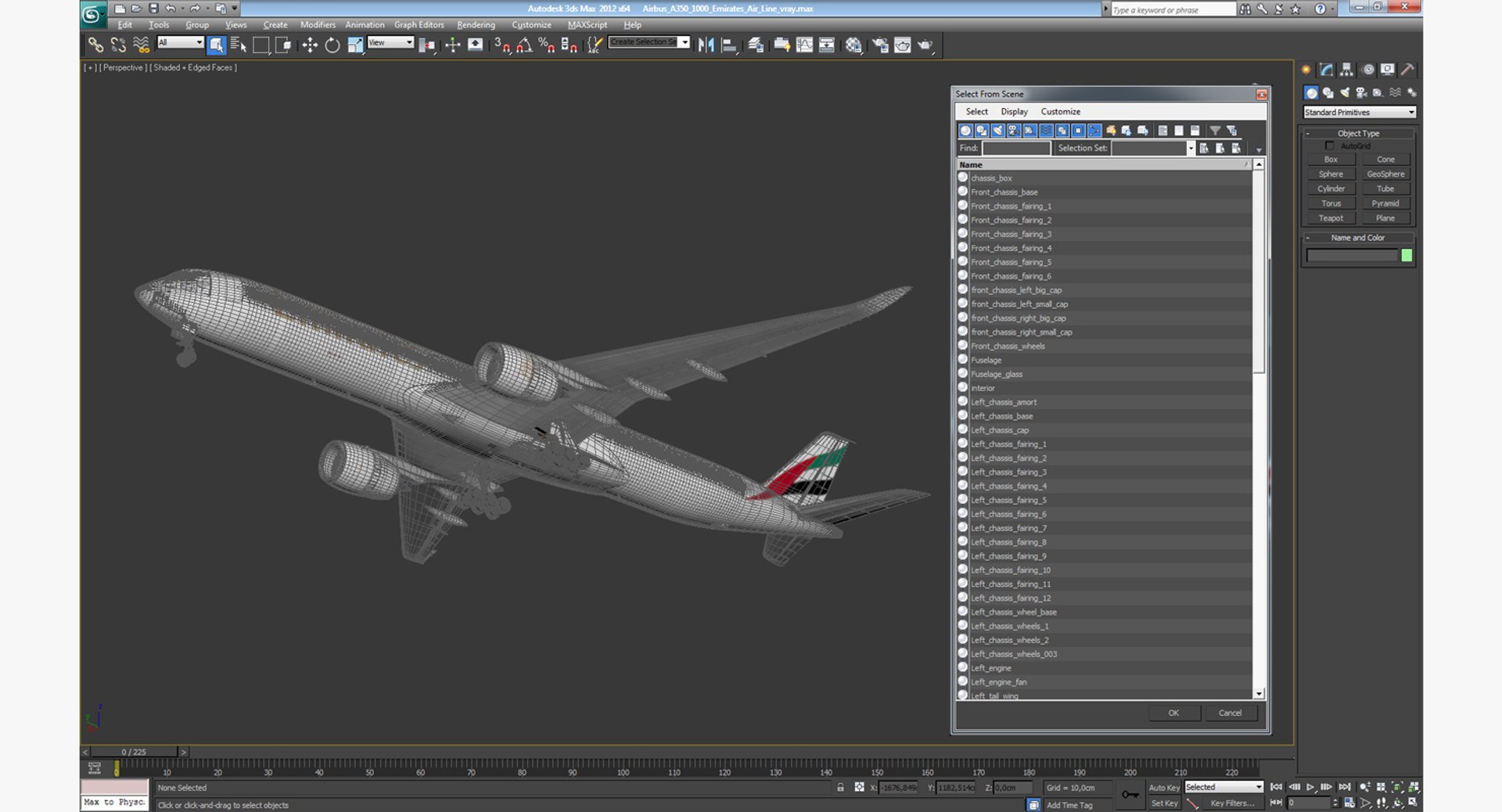This screenshot has width=1502, height=812.
Task: Activate Select and Rotate tool
Action: (x=332, y=45)
